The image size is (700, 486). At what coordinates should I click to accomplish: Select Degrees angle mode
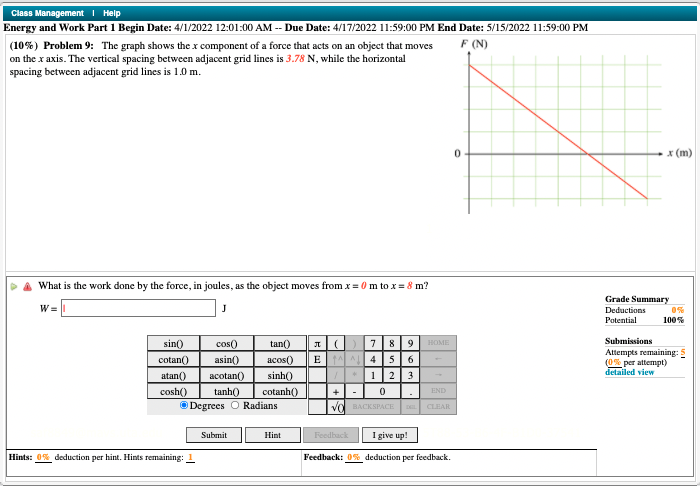(x=183, y=405)
